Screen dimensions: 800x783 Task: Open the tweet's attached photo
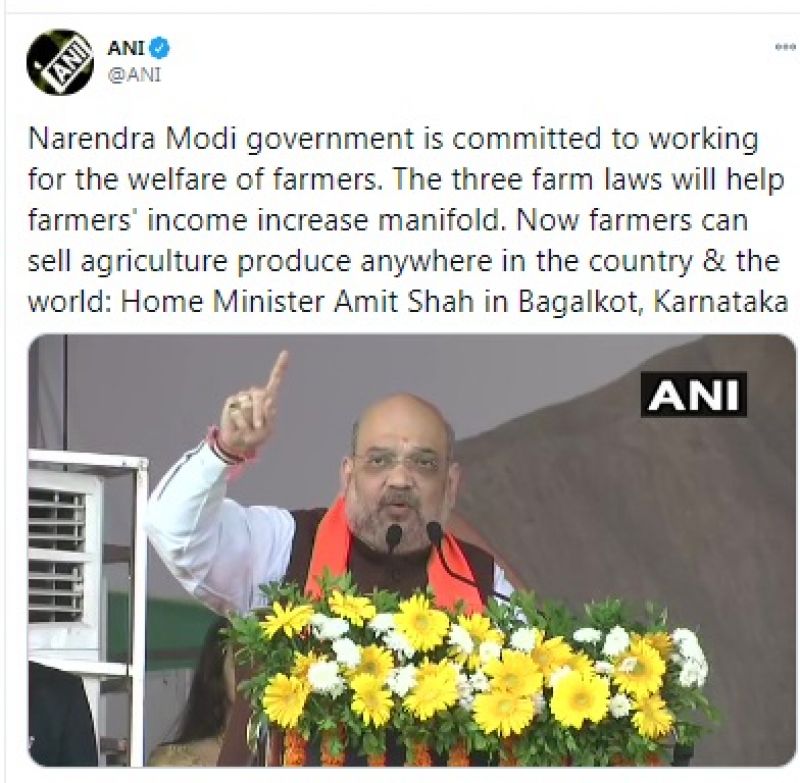click(x=412, y=550)
